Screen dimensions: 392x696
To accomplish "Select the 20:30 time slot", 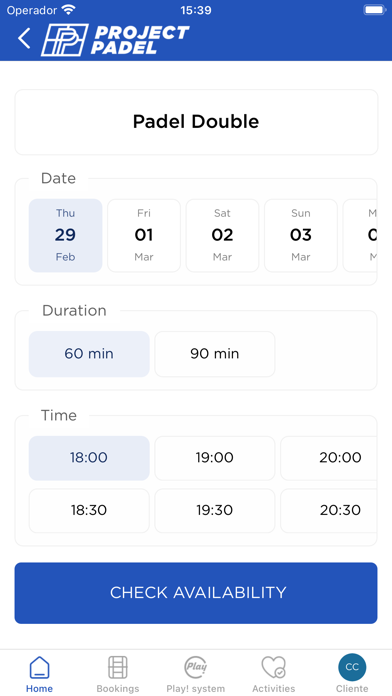I will 329,510.
